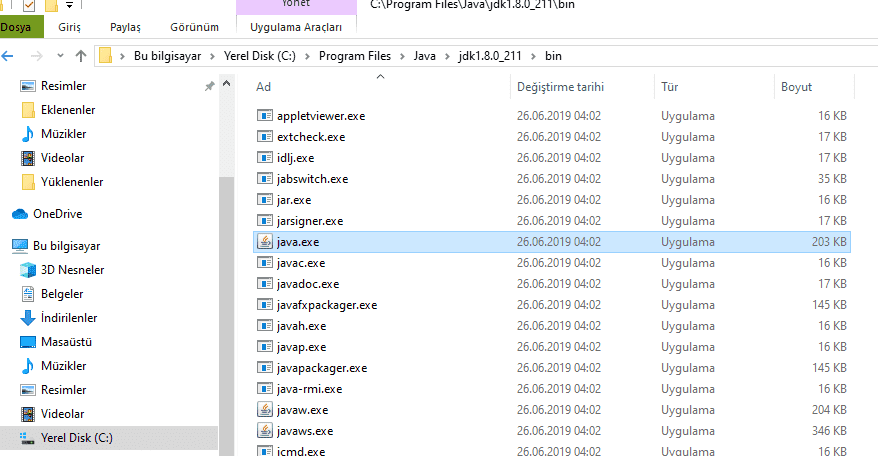Click the bin breadcrumb segment
878x456 pixels.
(553, 56)
